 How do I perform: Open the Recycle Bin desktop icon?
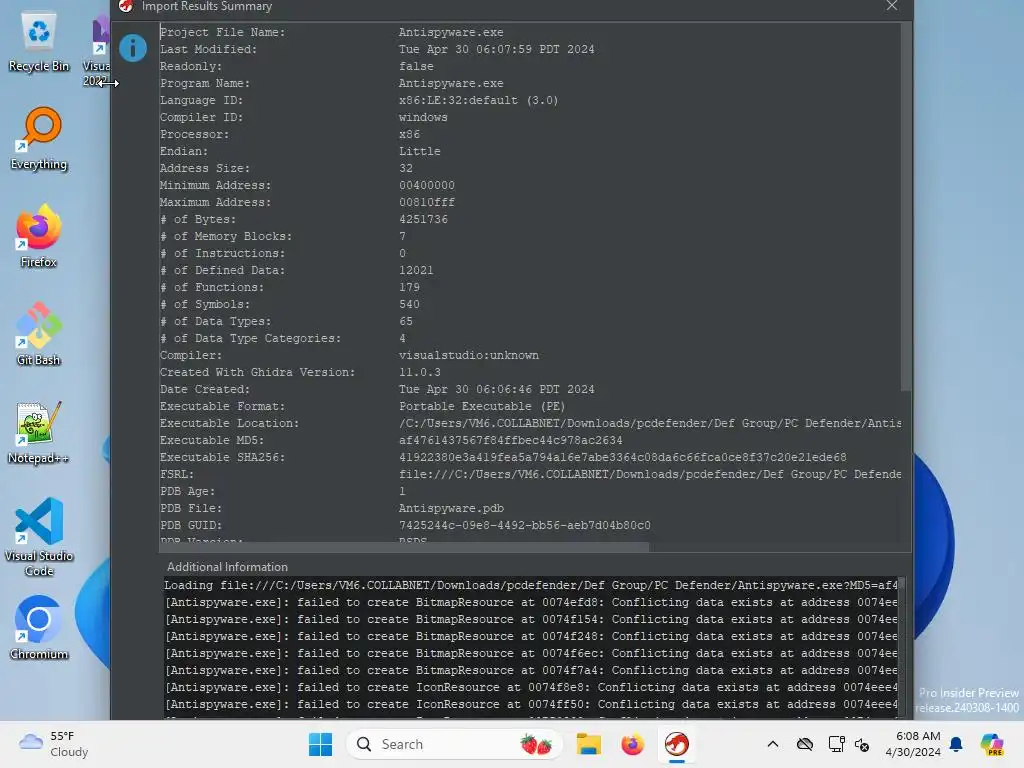pos(39,42)
